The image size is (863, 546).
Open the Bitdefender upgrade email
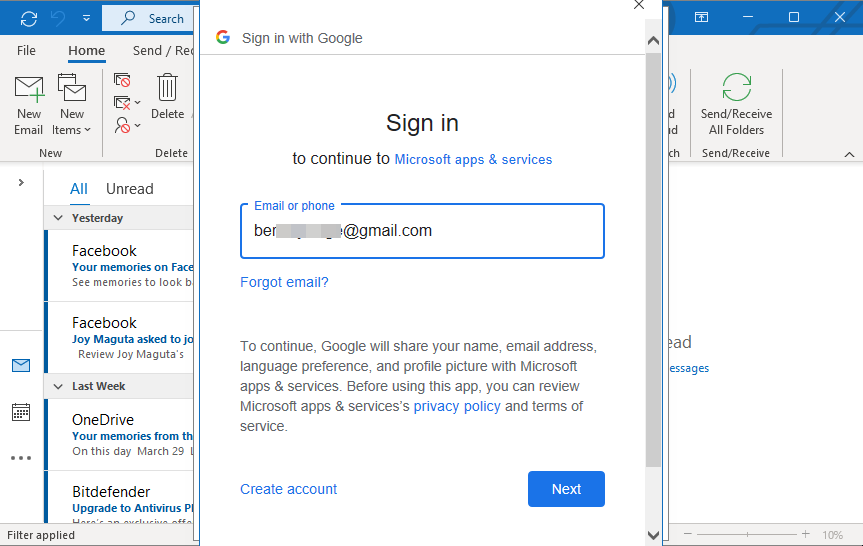(x=119, y=499)
